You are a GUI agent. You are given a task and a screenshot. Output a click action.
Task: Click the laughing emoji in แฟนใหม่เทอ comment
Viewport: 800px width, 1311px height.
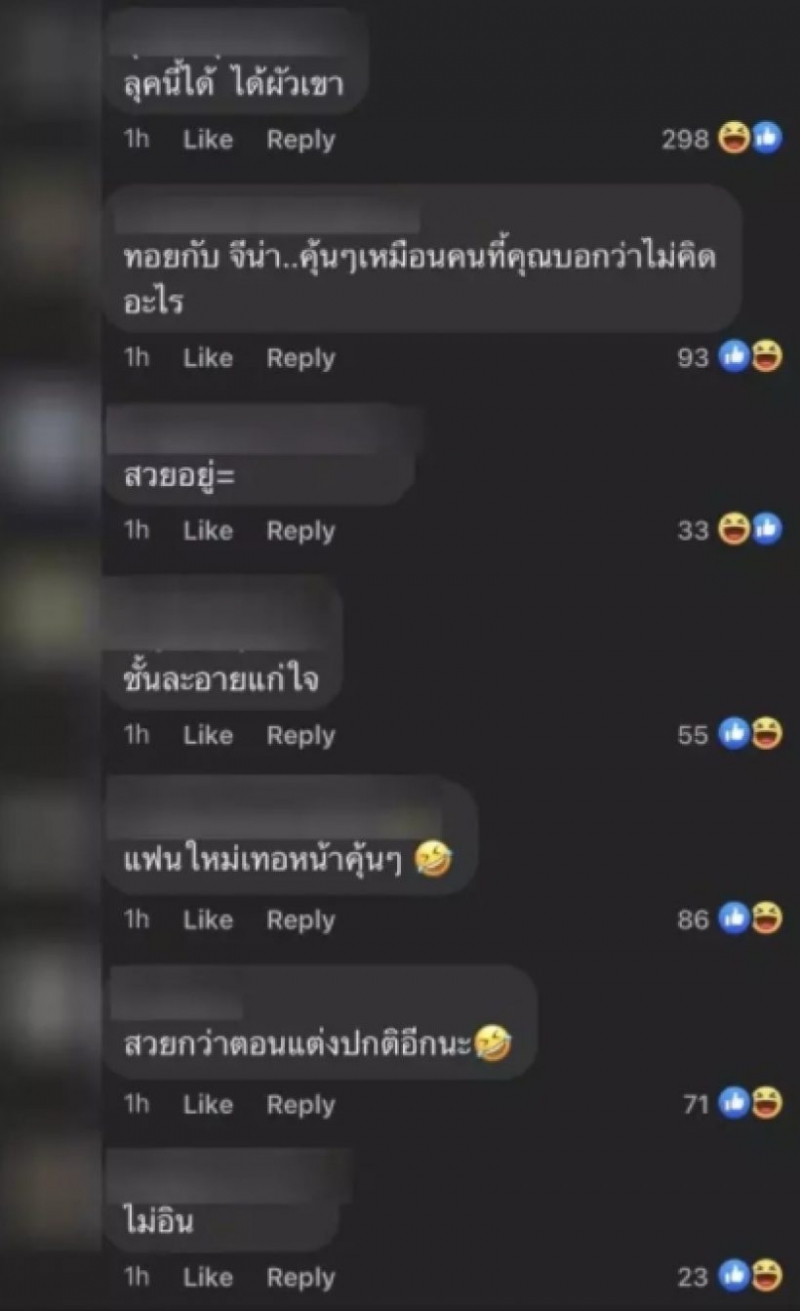click(x=432, y=860)
